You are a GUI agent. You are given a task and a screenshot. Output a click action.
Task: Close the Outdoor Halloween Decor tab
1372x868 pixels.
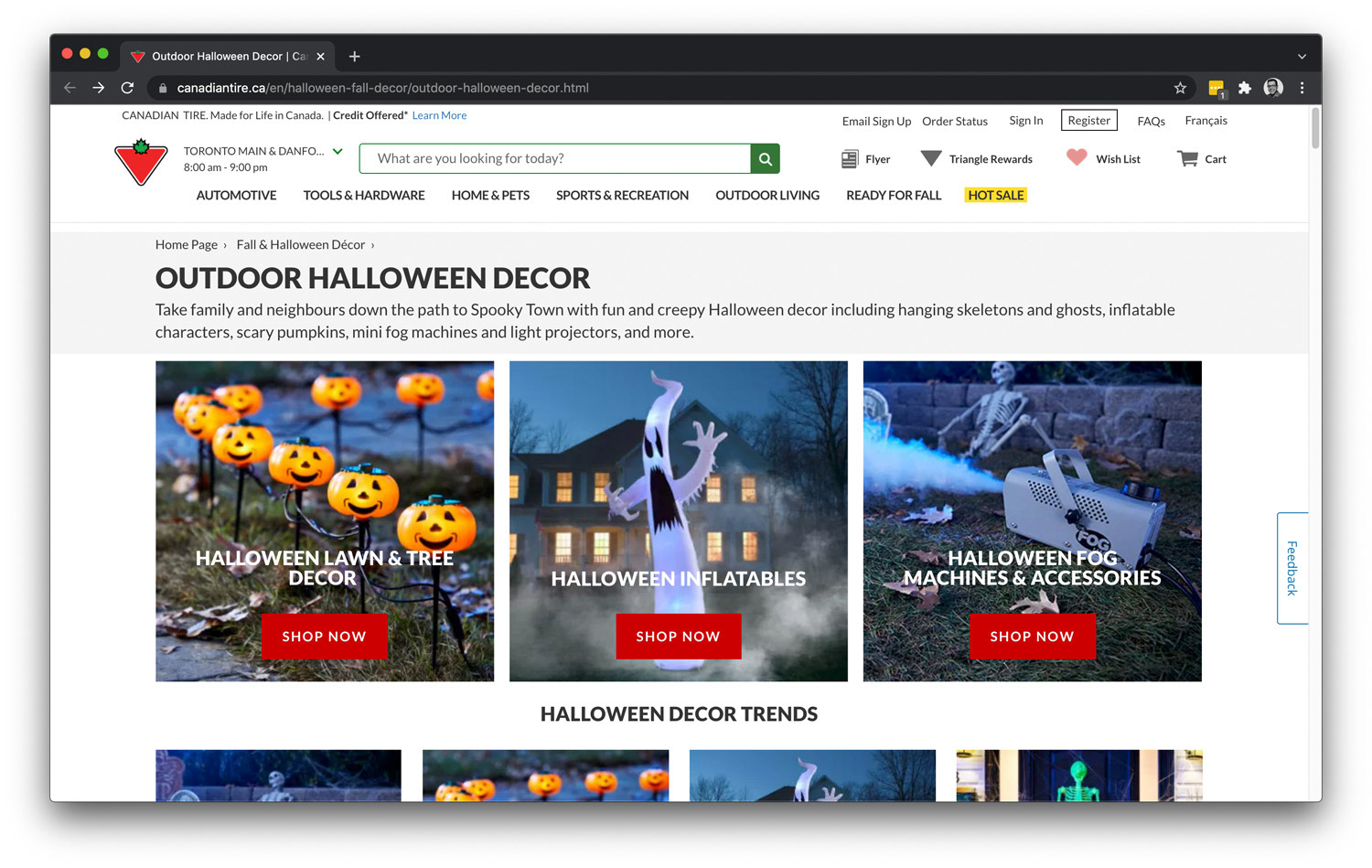320,57
